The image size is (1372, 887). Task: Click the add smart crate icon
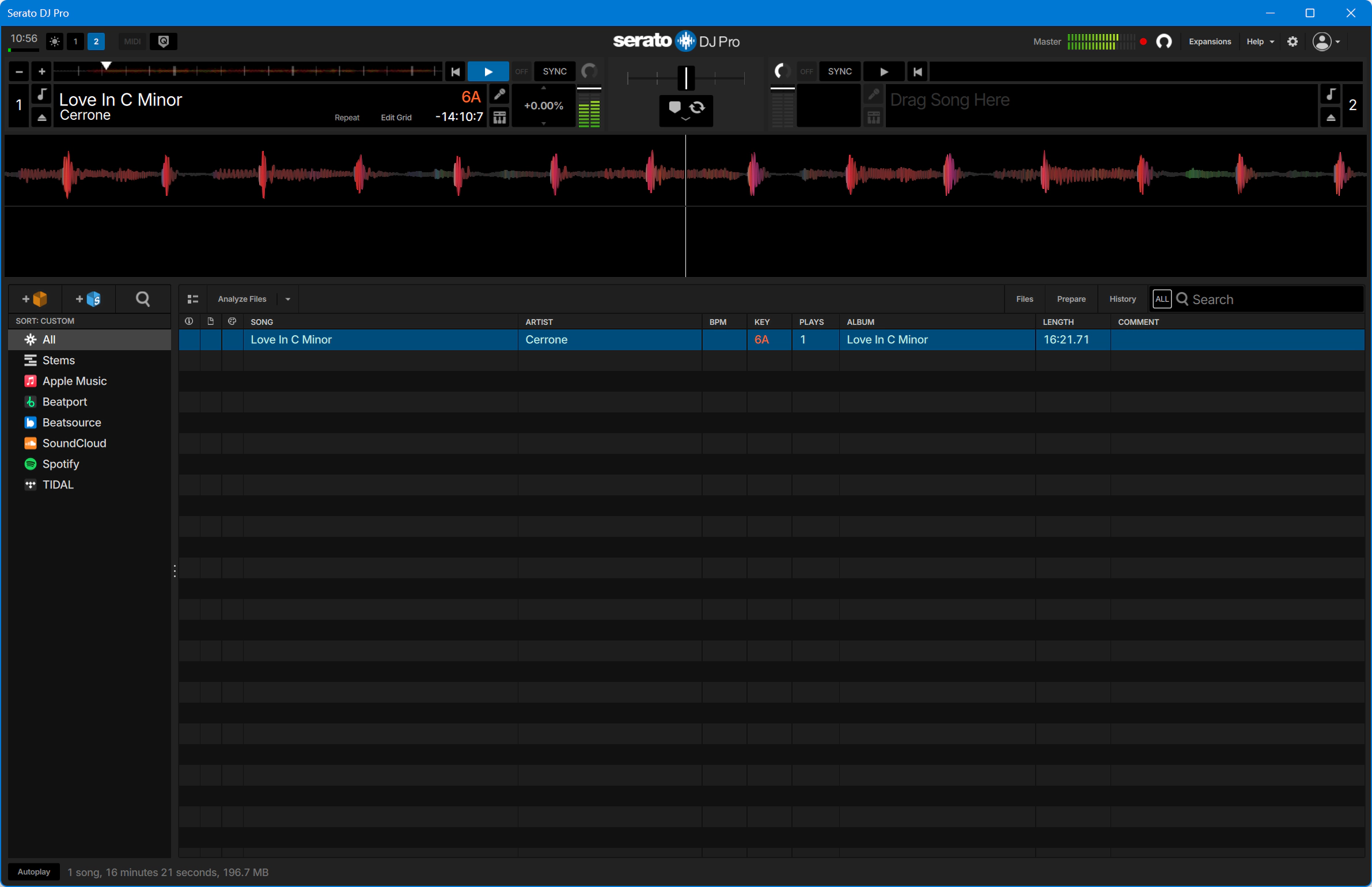88,299
